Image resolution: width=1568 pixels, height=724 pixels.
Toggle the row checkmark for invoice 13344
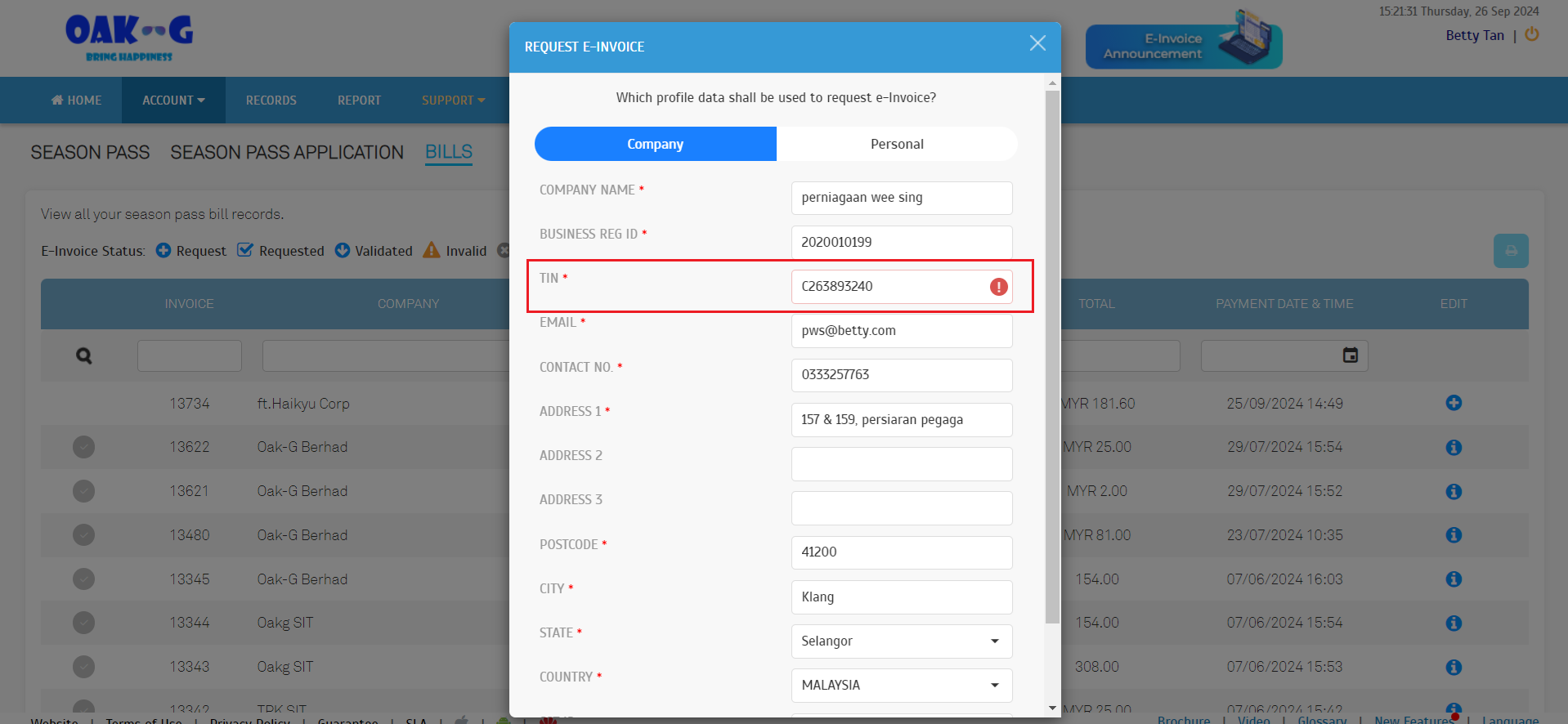83,623
